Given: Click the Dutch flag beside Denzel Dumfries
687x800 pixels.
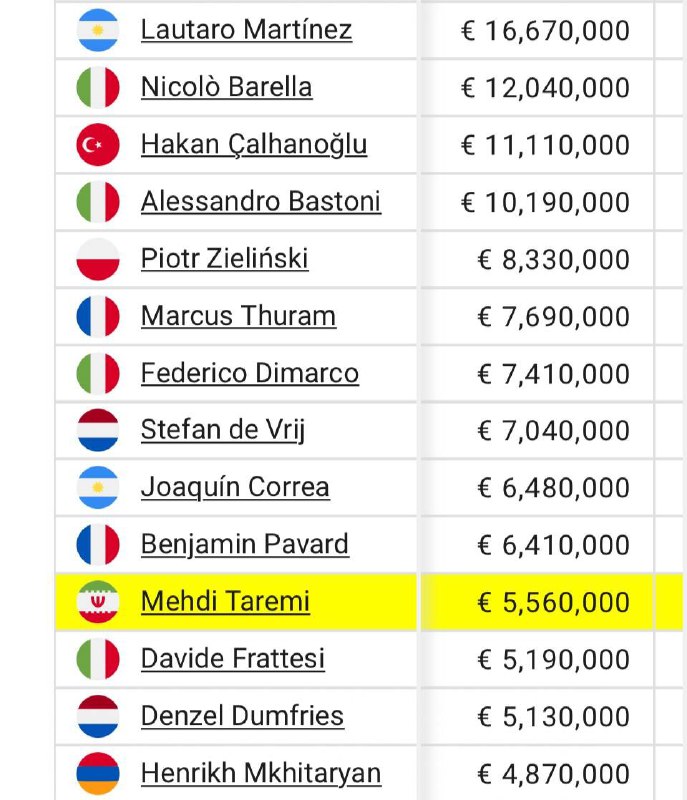Looking at the screenshot, I should coord(98,716).
